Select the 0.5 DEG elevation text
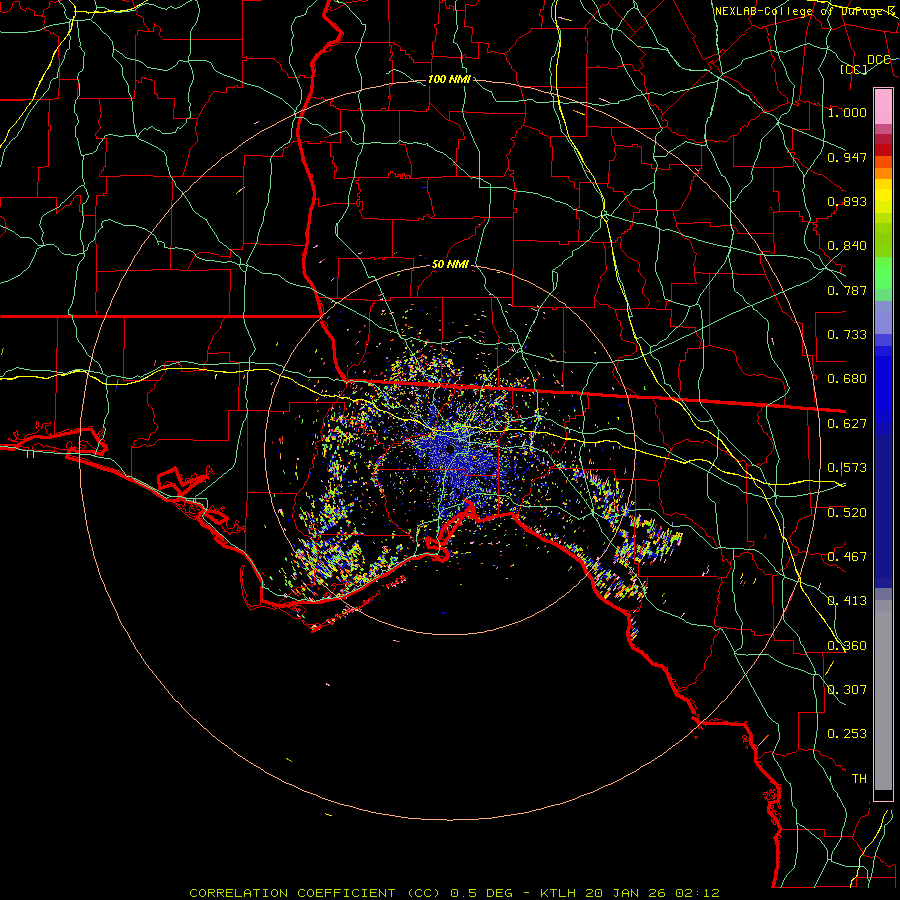Image resolution: width=900 pixels, height=900 pixels. click(x=482, y=893)
